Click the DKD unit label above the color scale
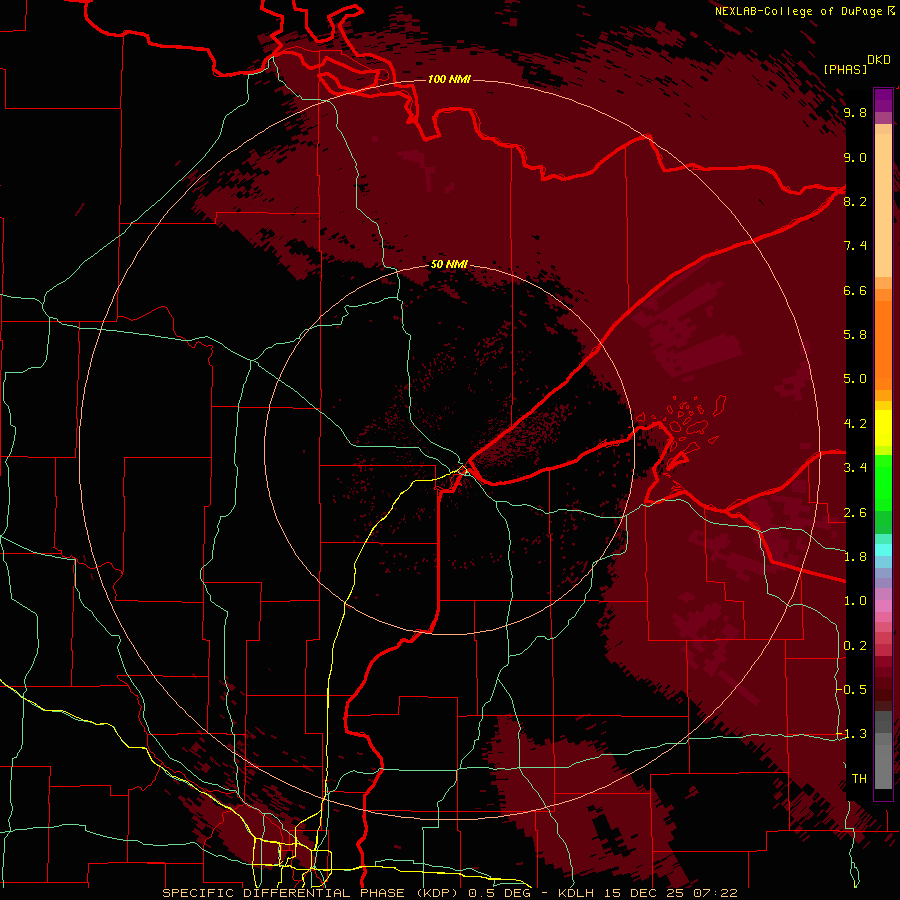This screenshot has height=900, width=900. (x=879, y=60)
